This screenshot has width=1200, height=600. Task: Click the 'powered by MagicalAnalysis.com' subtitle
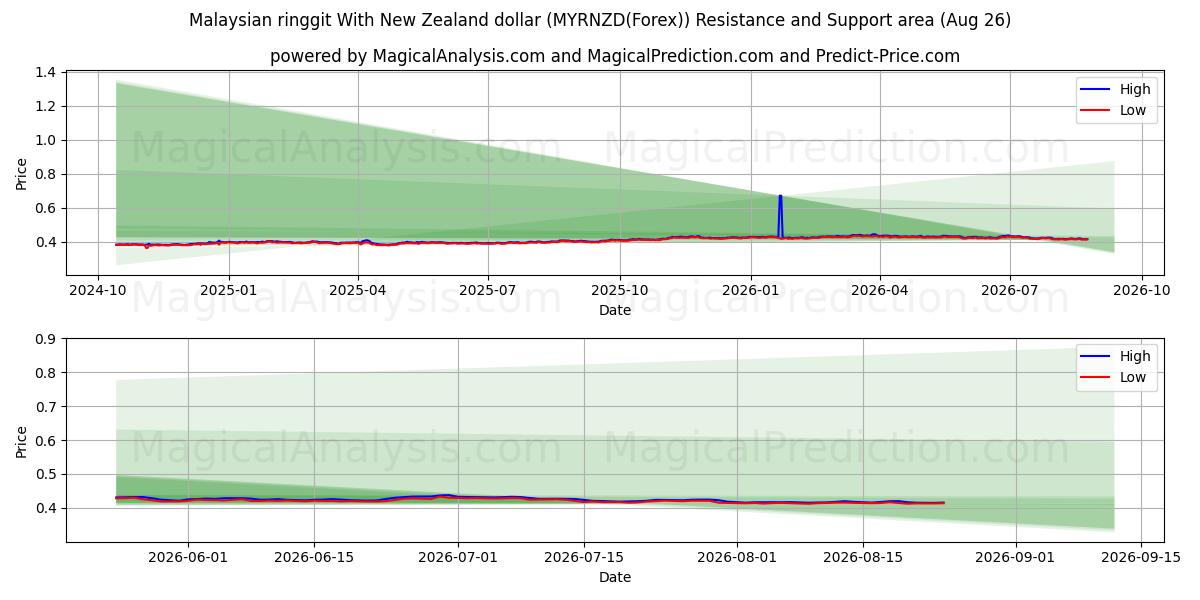point(615,56)
